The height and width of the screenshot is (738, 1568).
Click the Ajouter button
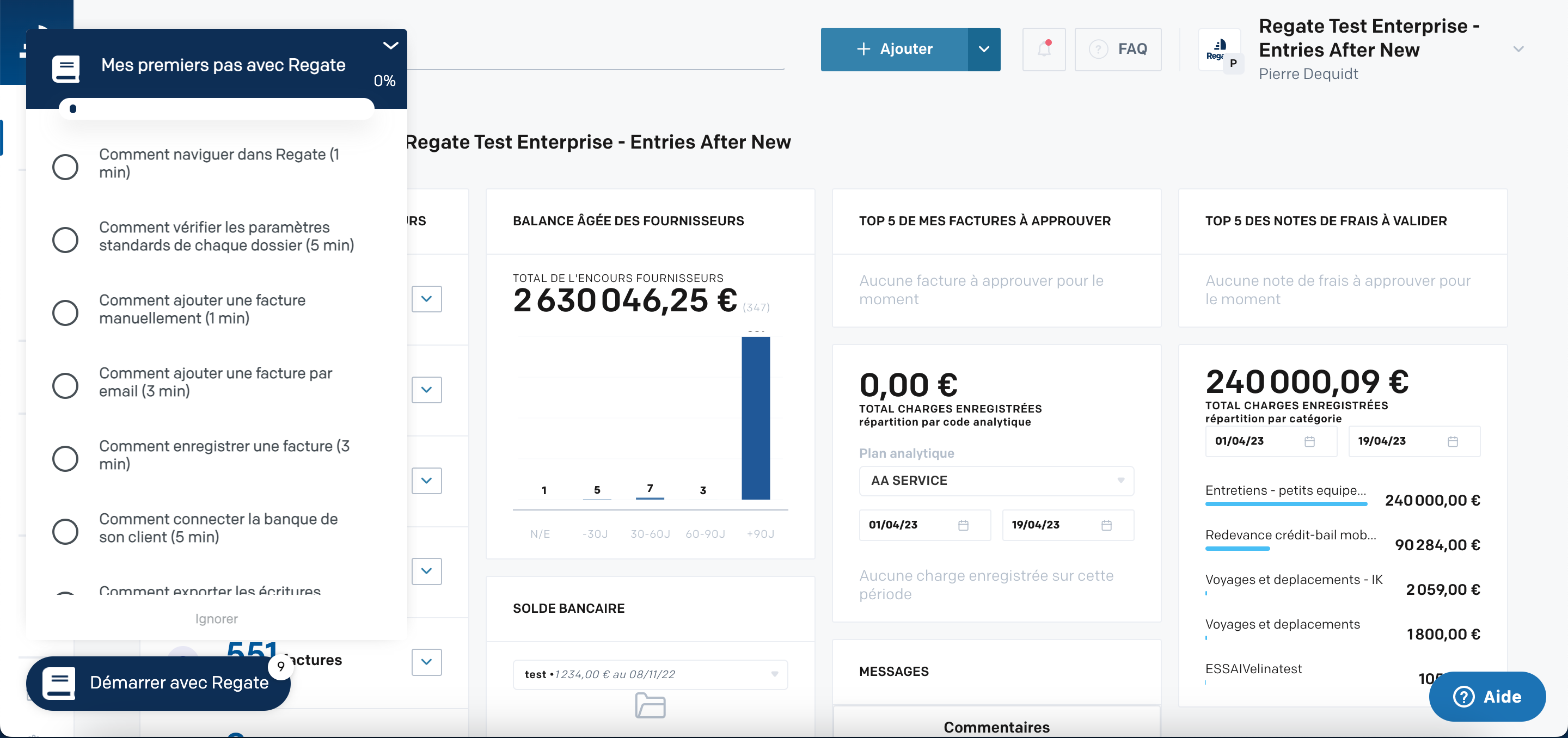(894, 50)
